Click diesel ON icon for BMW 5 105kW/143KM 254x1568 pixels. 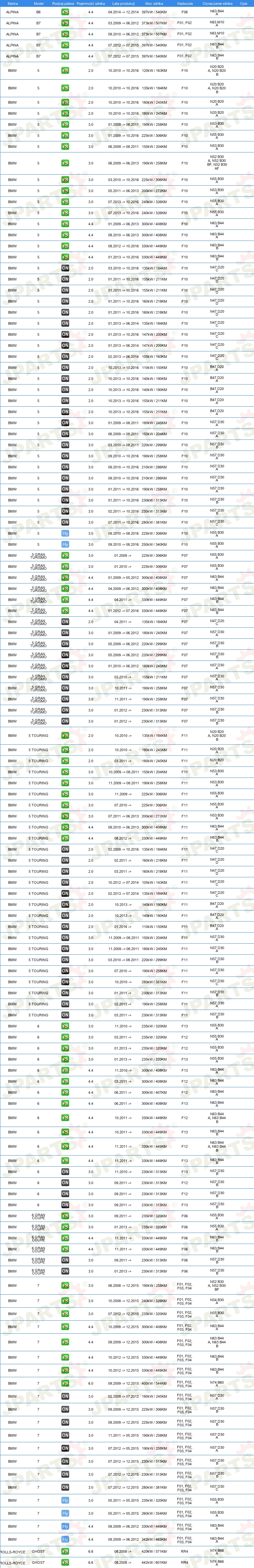[65, 357]
